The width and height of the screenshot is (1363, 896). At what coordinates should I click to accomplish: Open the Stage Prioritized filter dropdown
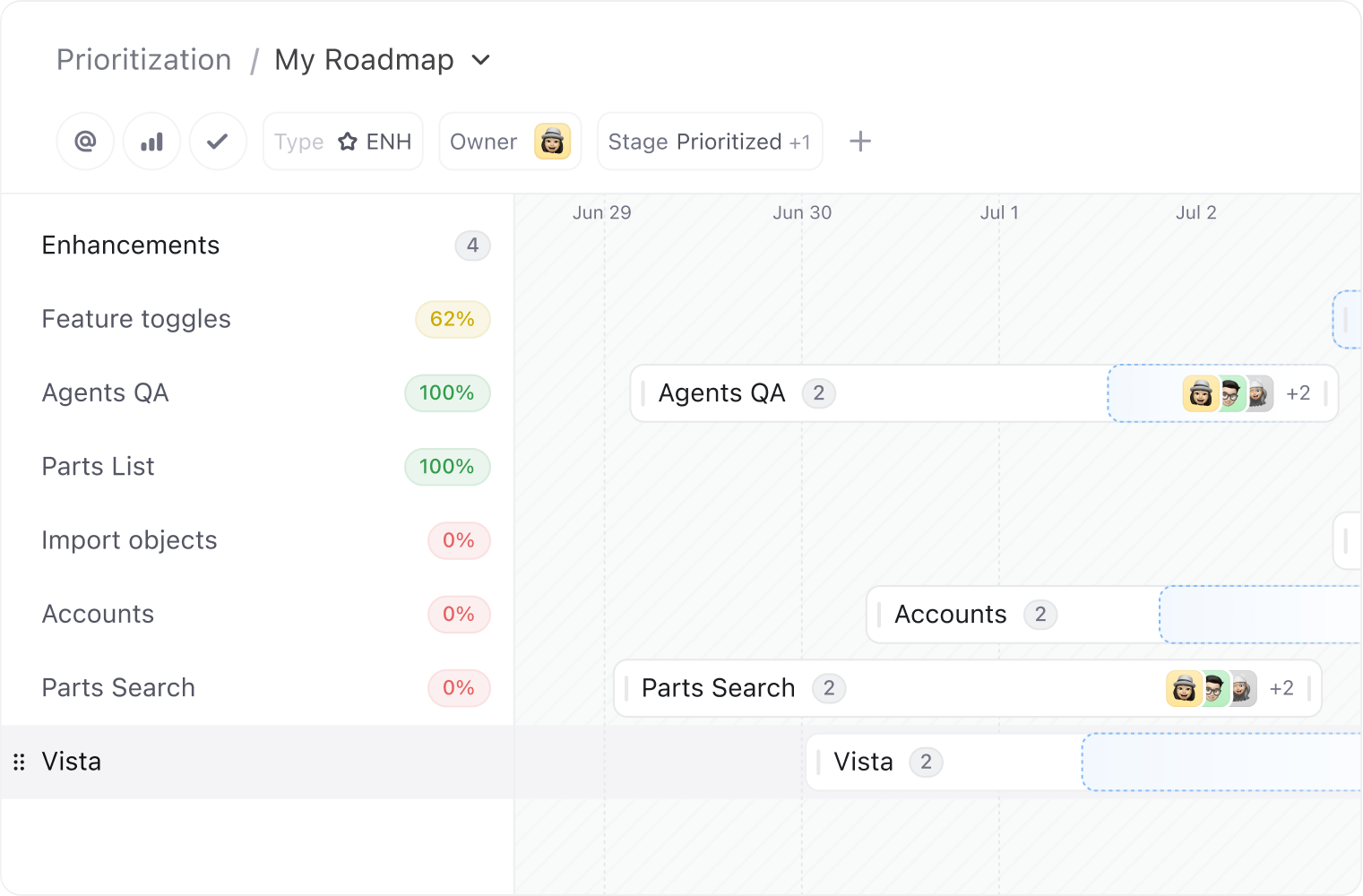point(709,142)
